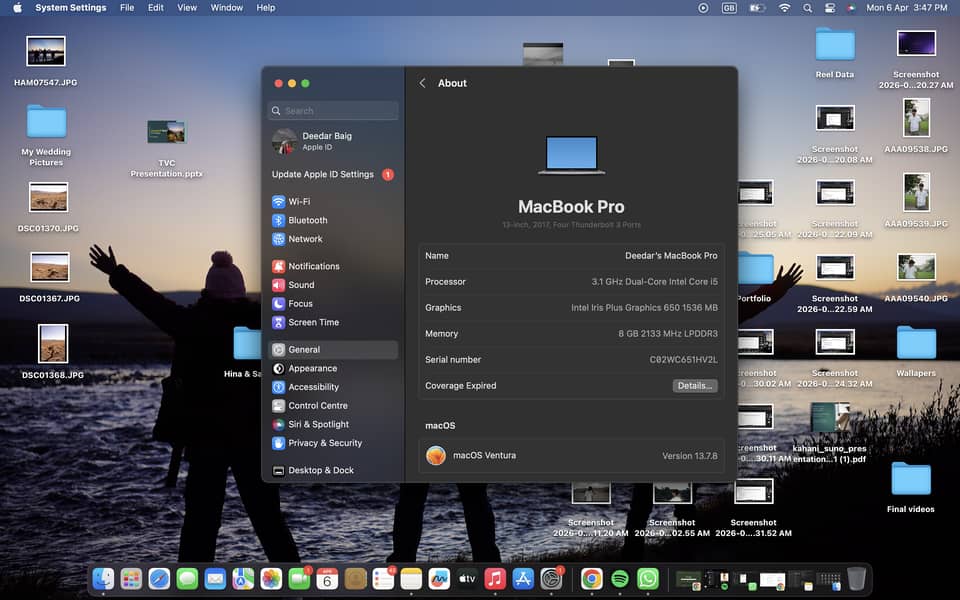Click the Search field in System Settings
Image resolution: width=960 pixels, height=600 pixels.
pyautogui.click(x=332, y=110)
